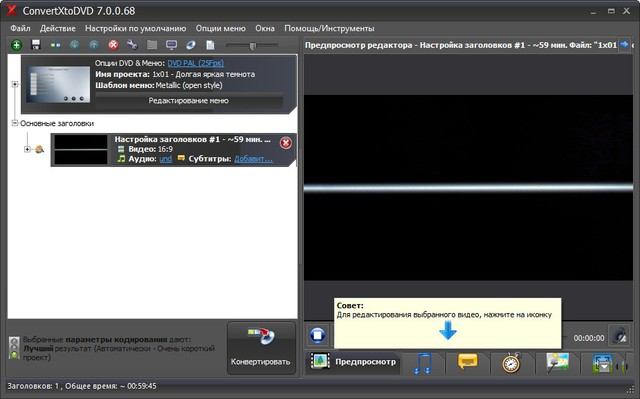This screenshot has width=640, height=399.
Task: Click the title #1 video thumbnail
Action: [81, 150]
